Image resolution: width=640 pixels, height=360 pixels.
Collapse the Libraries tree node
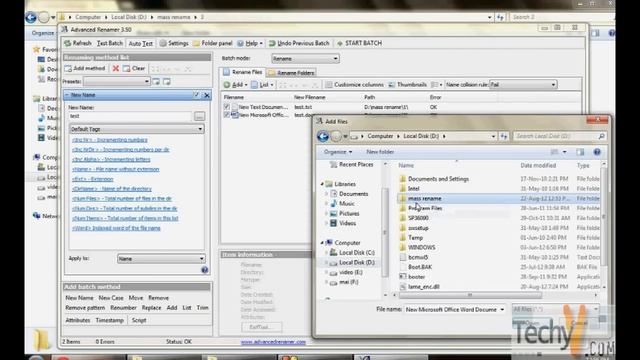pyautogui.click(x=322, y=184)
